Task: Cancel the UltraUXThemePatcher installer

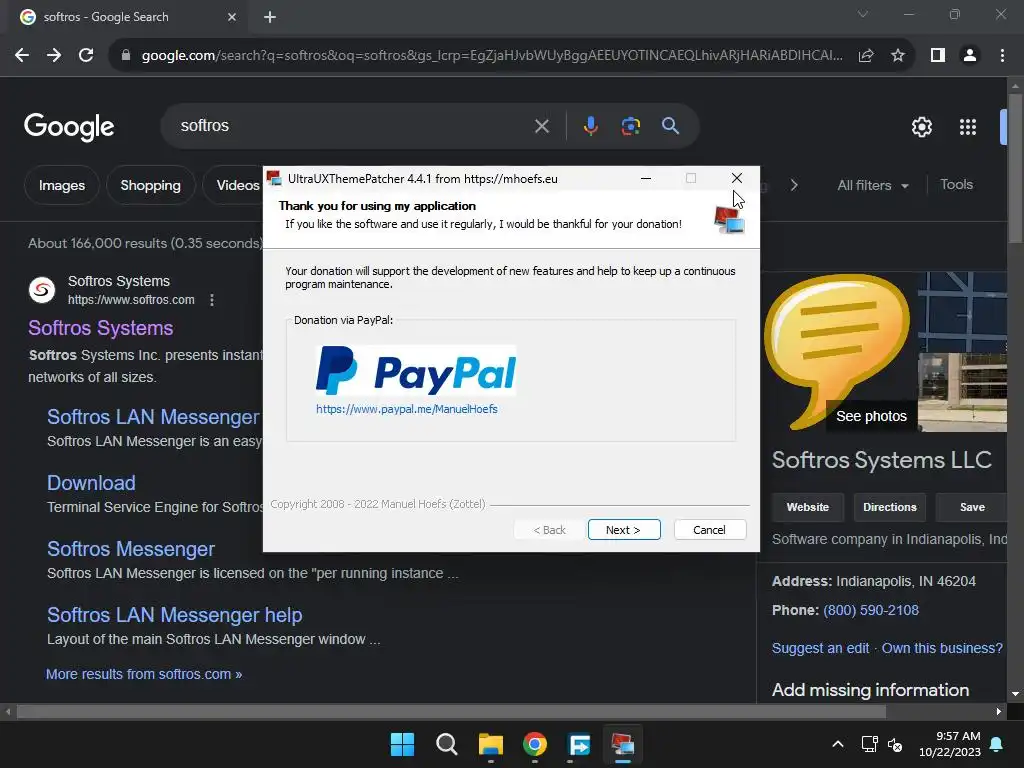Action: (x=709, y=530)
